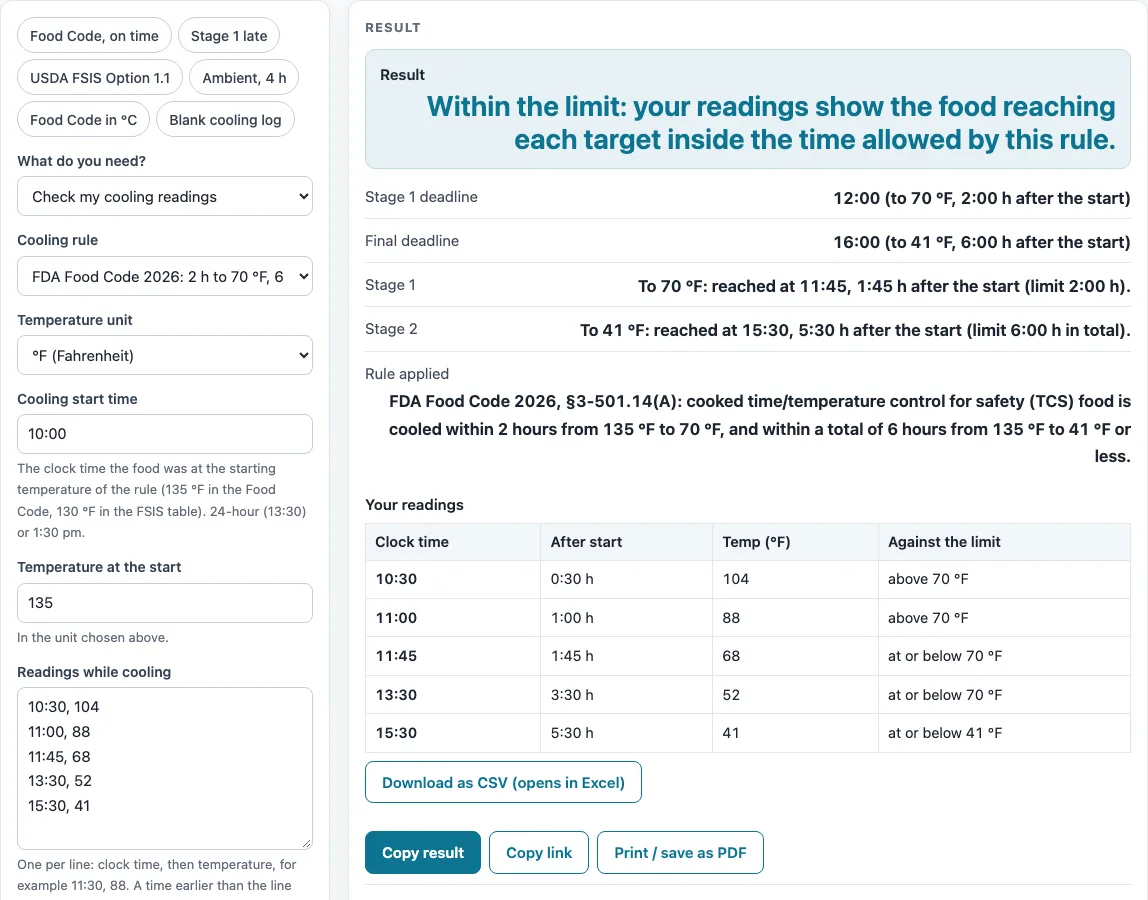Open the "Blank cooling log" preset
The width and height of the screenshot is (1148, 900).
click(x=226, y=119)
